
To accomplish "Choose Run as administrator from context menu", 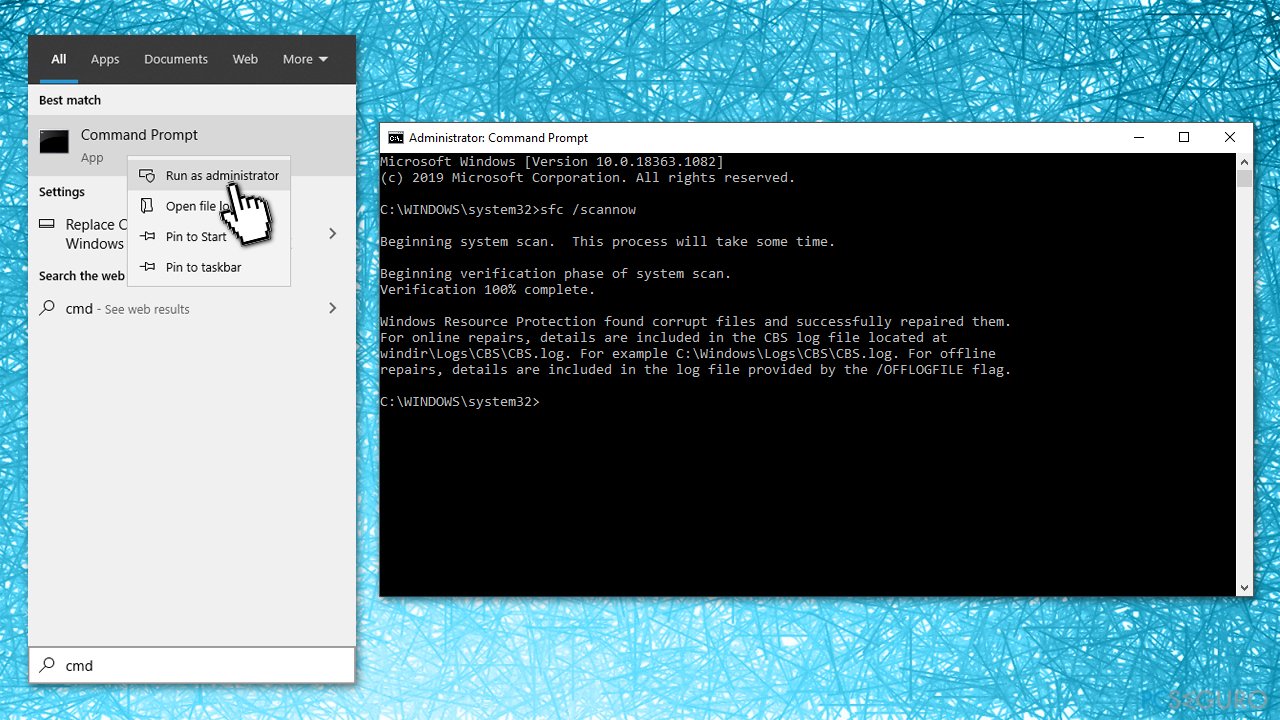I will 209,176.
